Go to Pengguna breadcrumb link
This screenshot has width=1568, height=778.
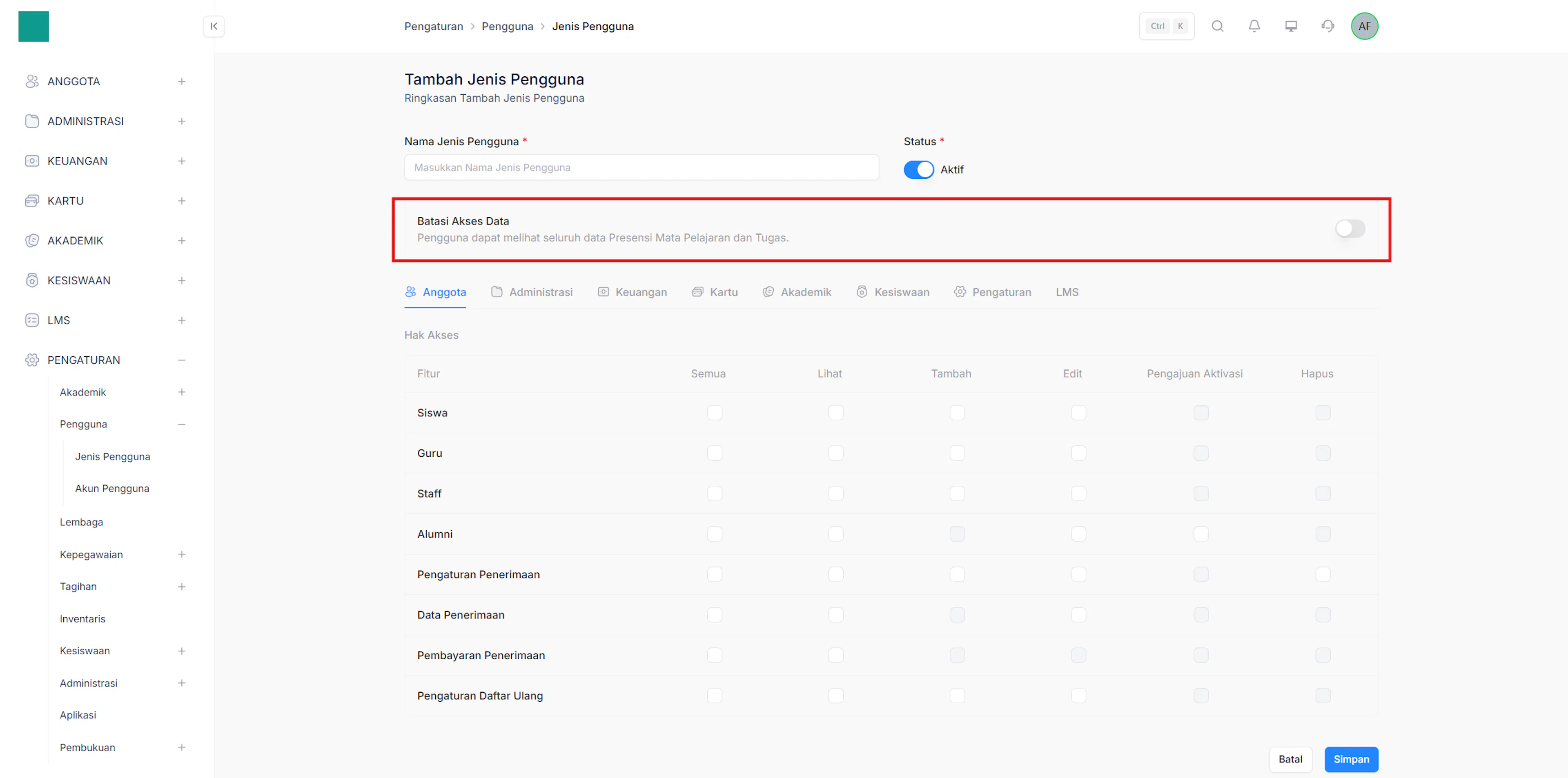tap(507, 26)
